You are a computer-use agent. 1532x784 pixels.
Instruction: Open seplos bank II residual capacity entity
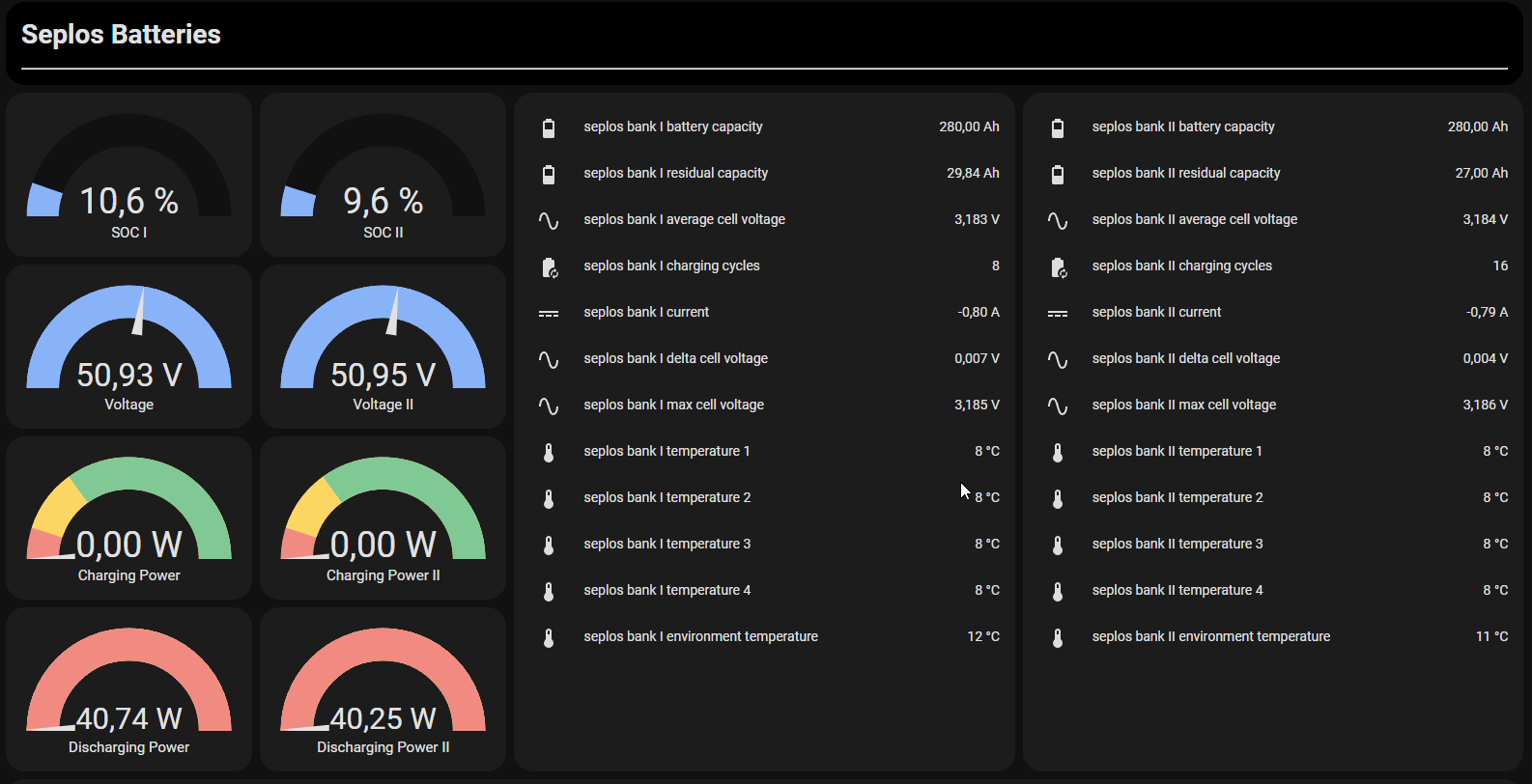[x=1273, y=173]
